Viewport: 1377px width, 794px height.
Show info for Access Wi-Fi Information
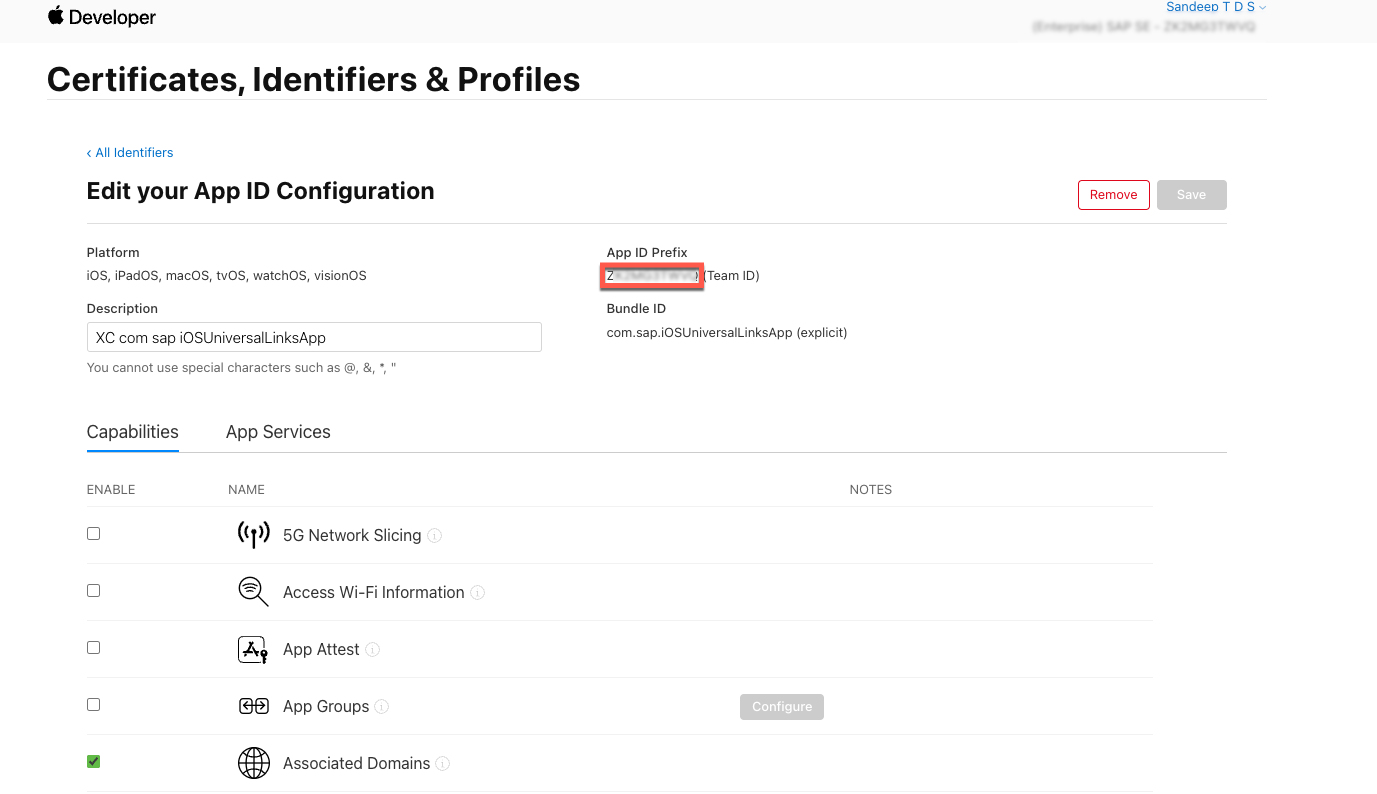(478, 593)
